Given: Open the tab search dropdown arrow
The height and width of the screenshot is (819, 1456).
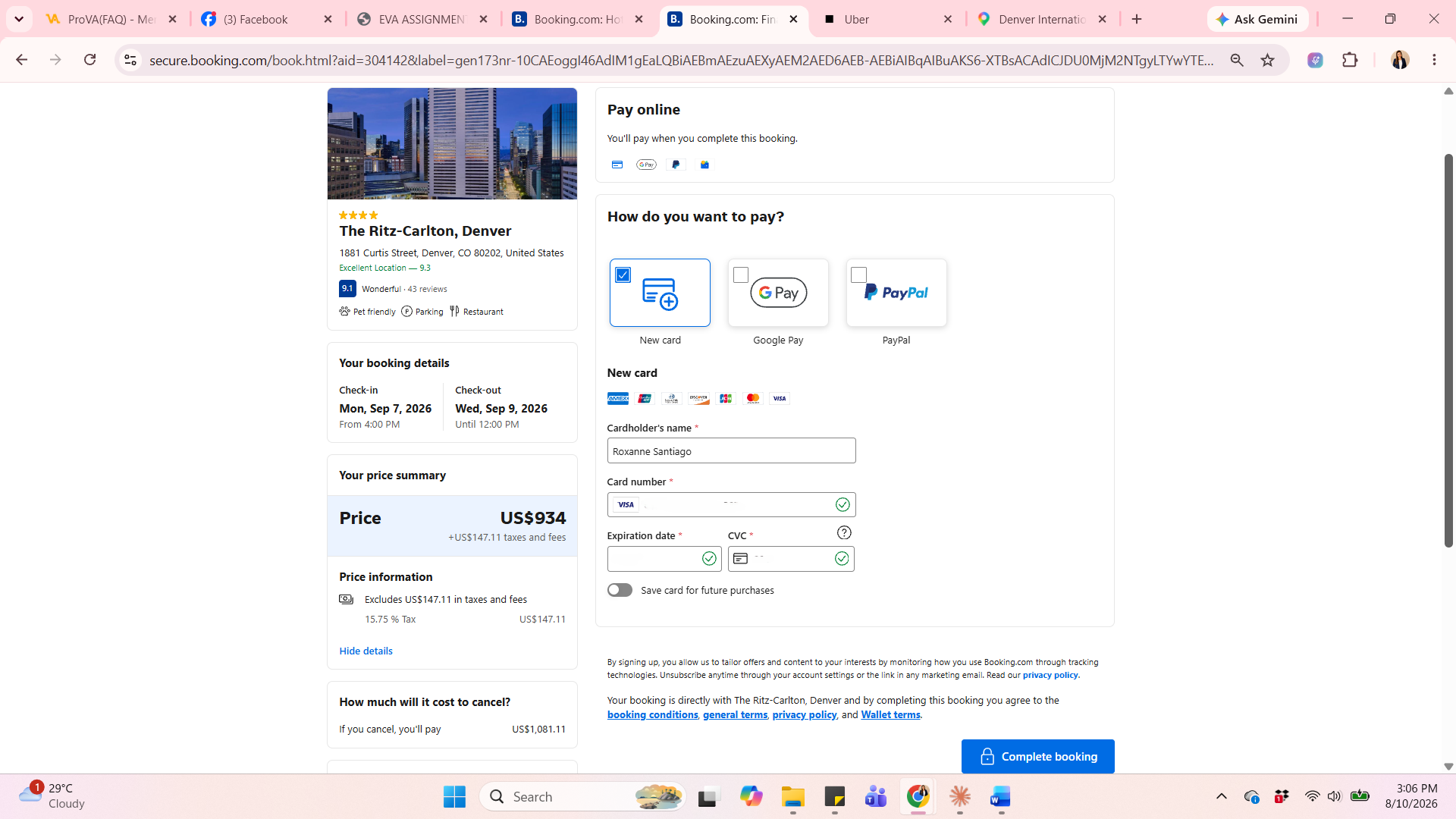Looking at the screenshot, I should pos(19,19).
